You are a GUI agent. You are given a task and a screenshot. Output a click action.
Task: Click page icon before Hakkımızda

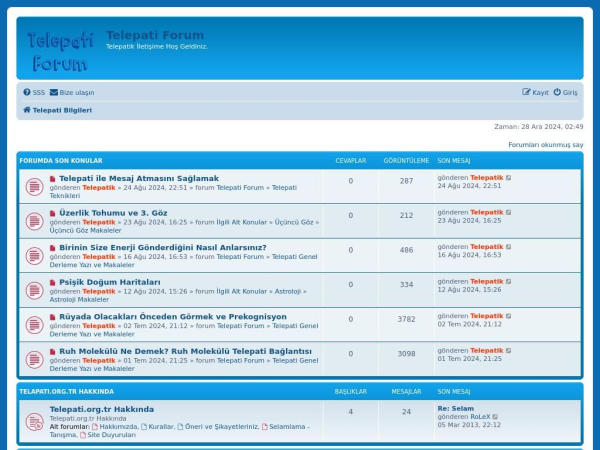[x=95, y=426]
